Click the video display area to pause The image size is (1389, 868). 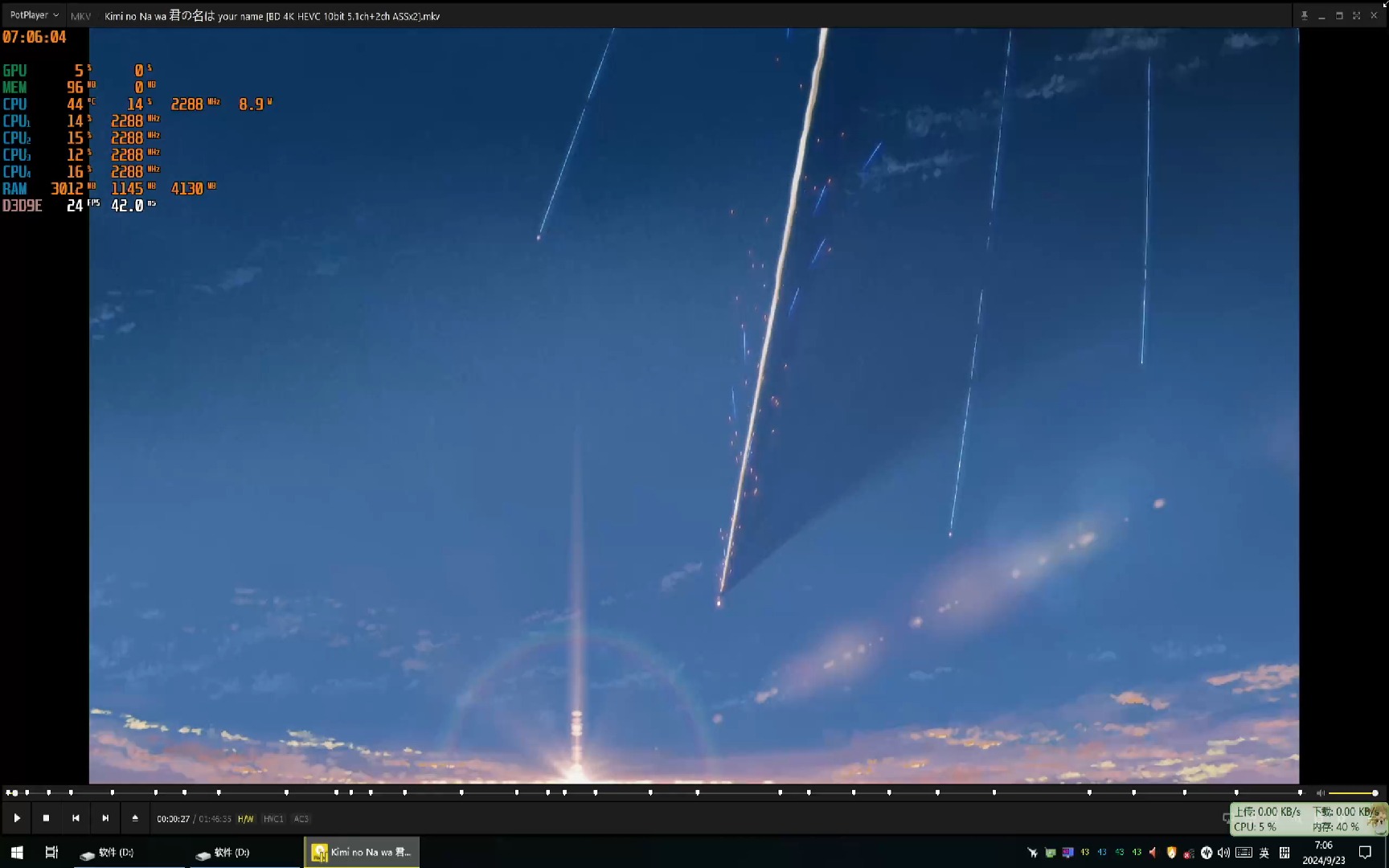tap(694, 406)
